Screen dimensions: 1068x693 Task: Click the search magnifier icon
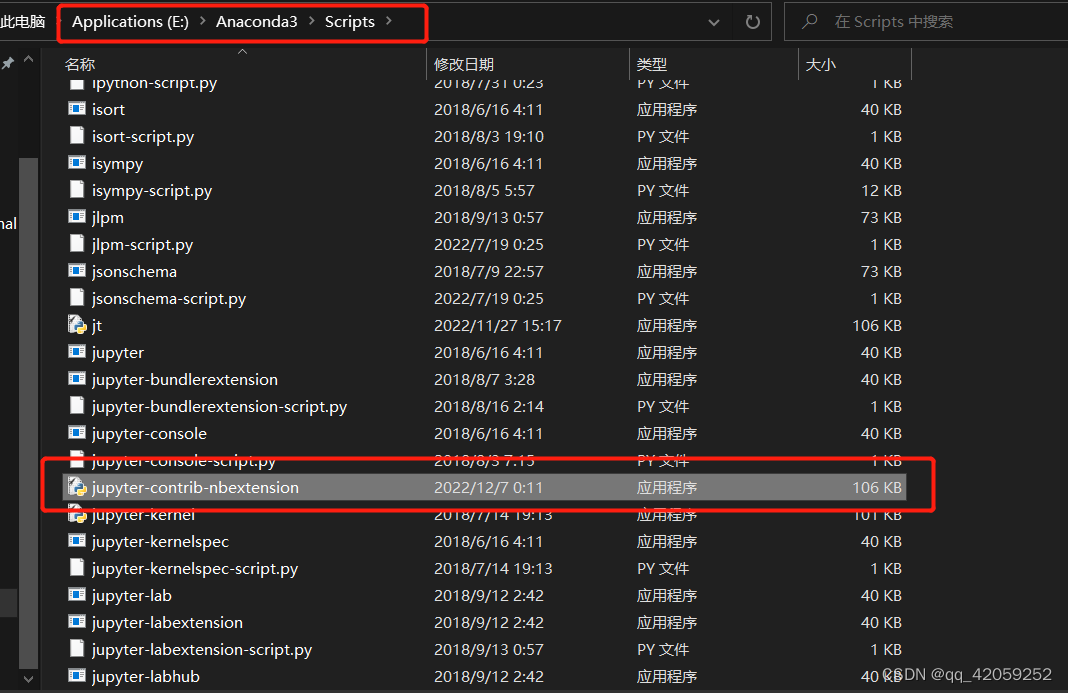point(809,22)
